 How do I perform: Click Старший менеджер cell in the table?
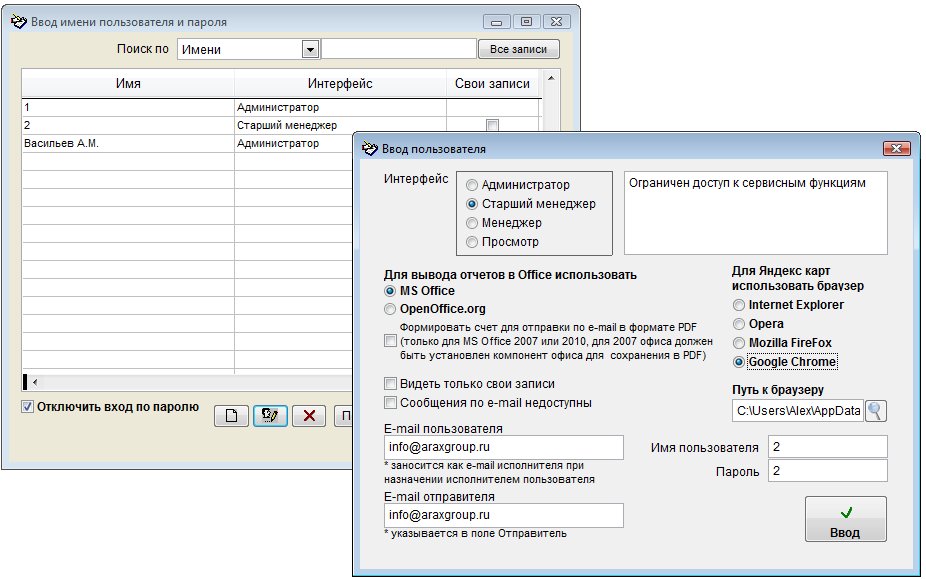(x=340, y=125)
